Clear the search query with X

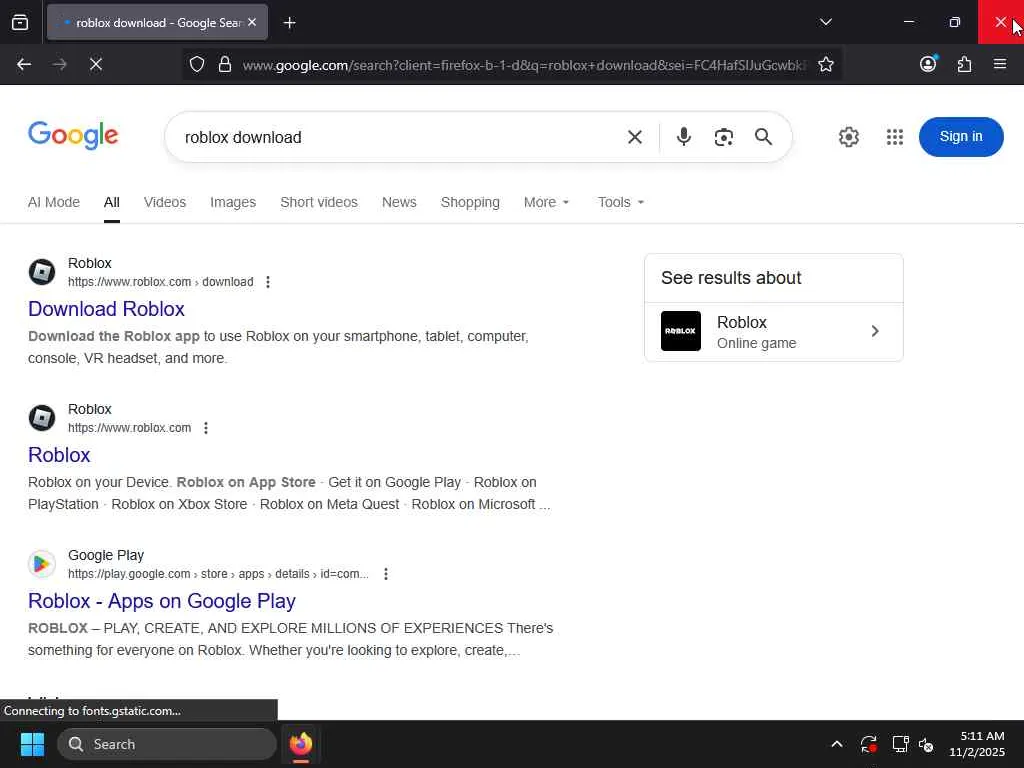pos(634,137)
